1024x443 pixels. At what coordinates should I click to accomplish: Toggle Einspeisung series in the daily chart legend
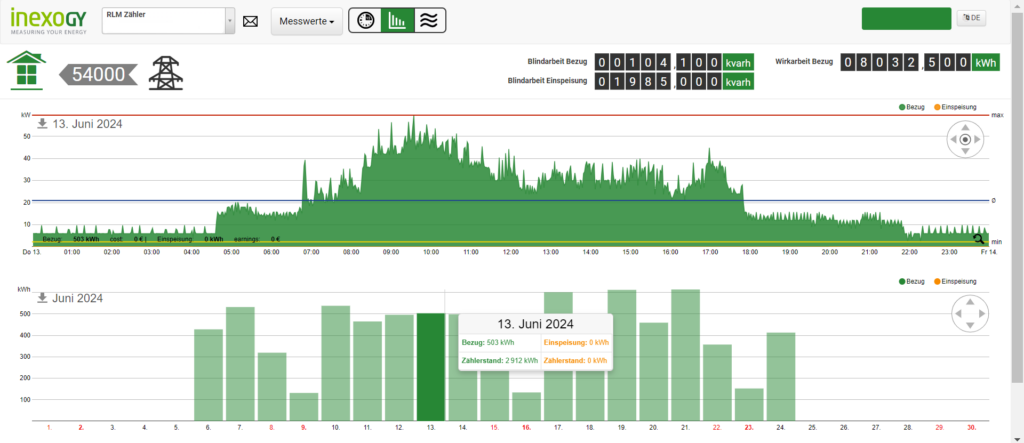tap(957, 106)
